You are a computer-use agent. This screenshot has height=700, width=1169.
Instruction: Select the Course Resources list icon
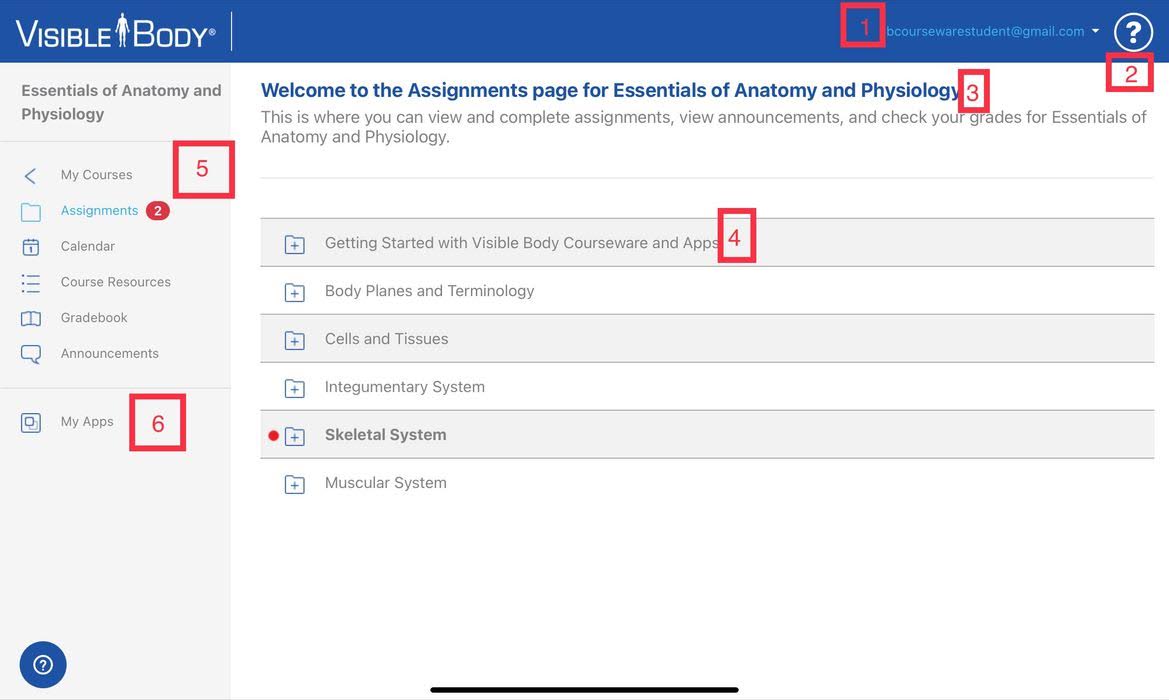click(x=31, y=283)
